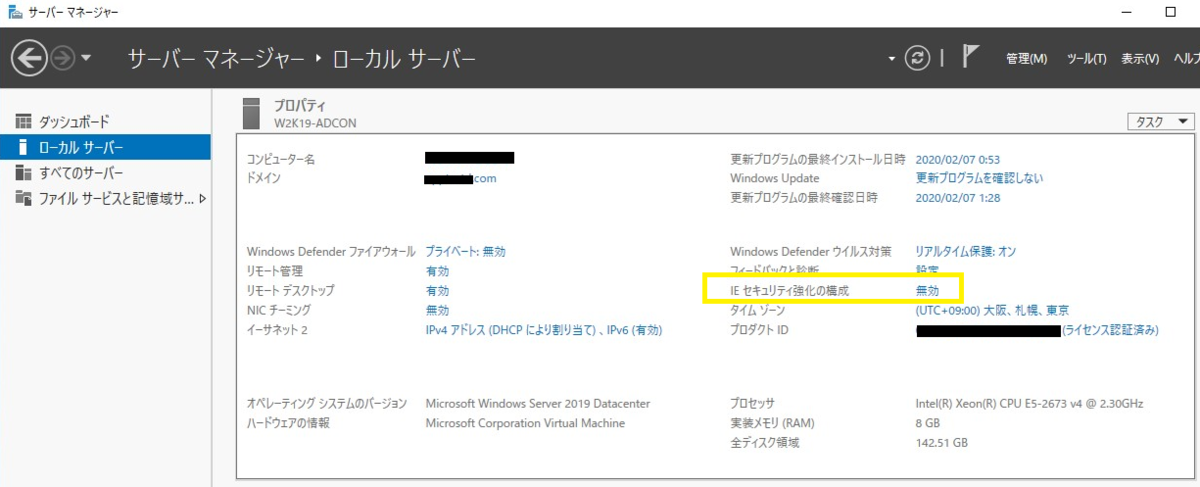The height and width of the screenshot is (487, 1200).
Task: Open the navigation history dropdown arrow
Action: pos(86,59)
